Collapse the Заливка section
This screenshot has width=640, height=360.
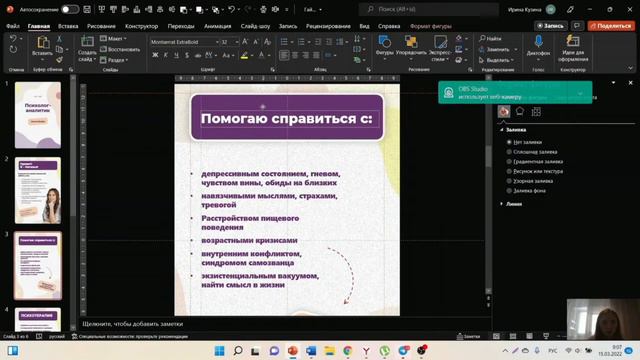[502, 130]
